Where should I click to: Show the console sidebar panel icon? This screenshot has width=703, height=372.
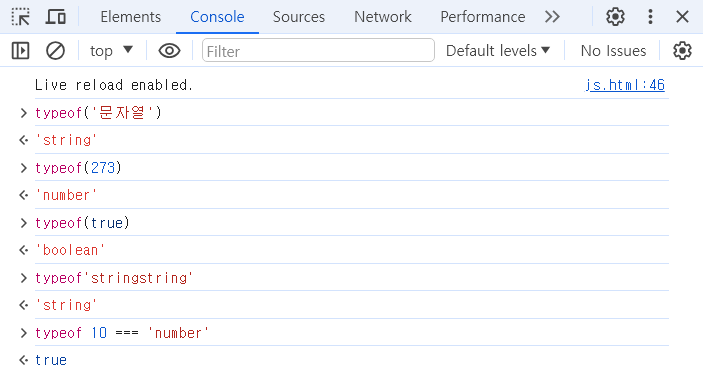[x=20, y=51]
